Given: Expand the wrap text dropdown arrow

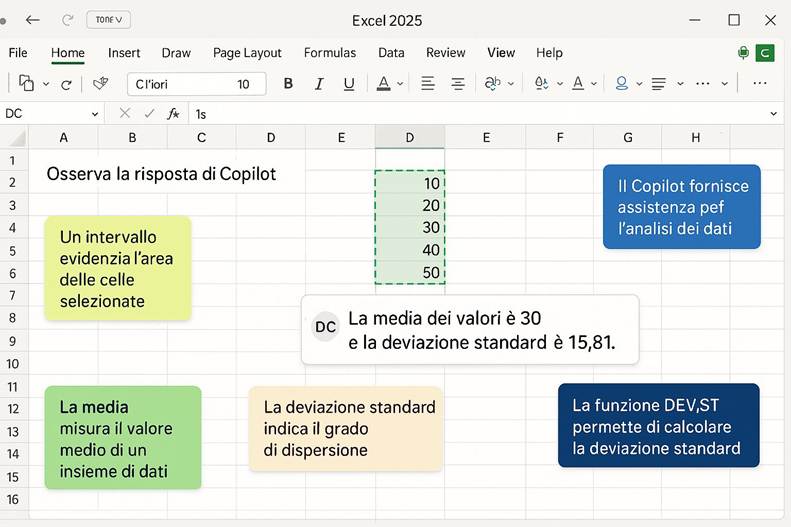Looking at the screenshot, I should click(x=511, y=84).
